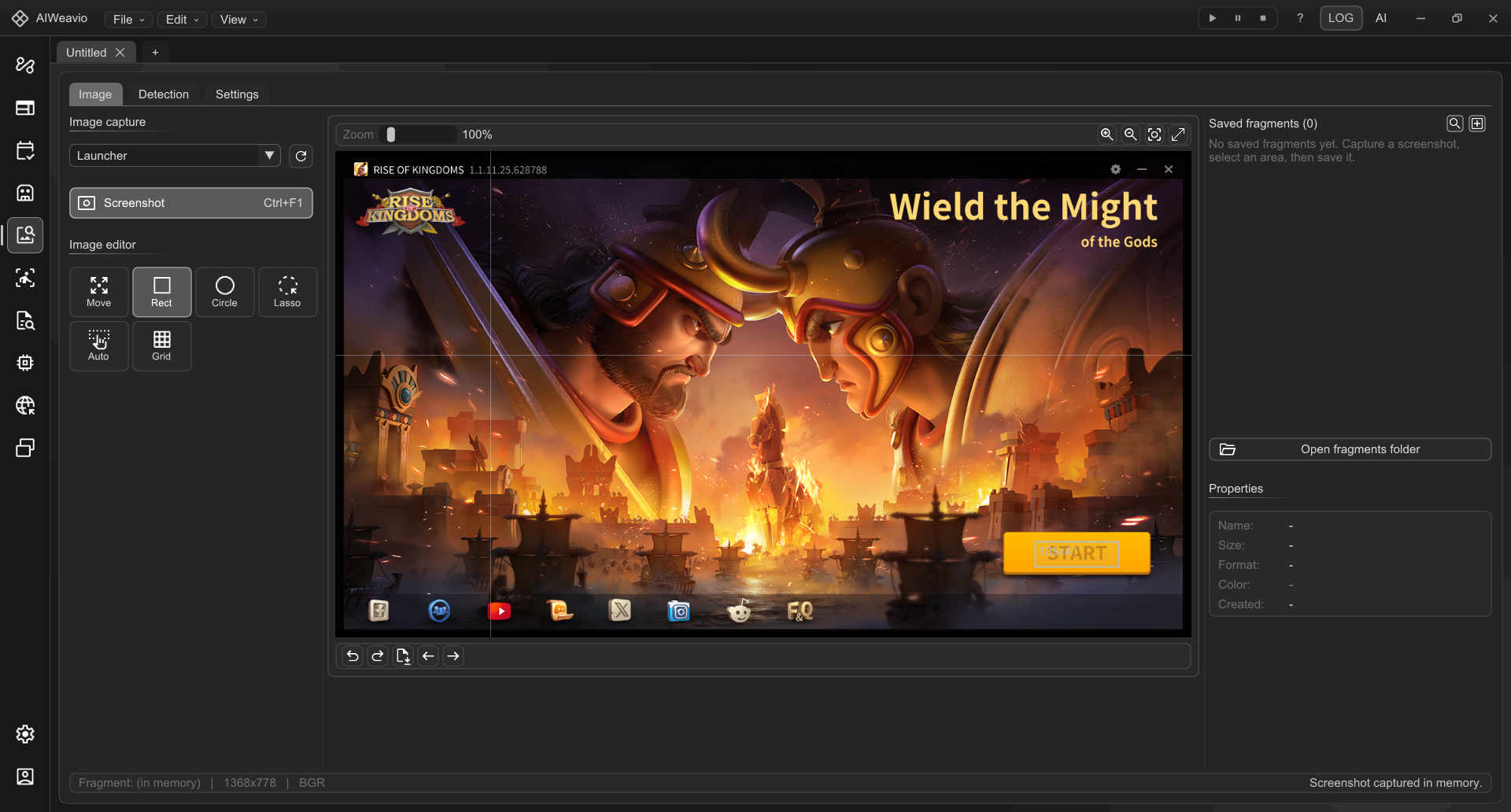Click the expand fullscreen arrow icon
The image size is (1511, 812).
tap(1178, 135)
